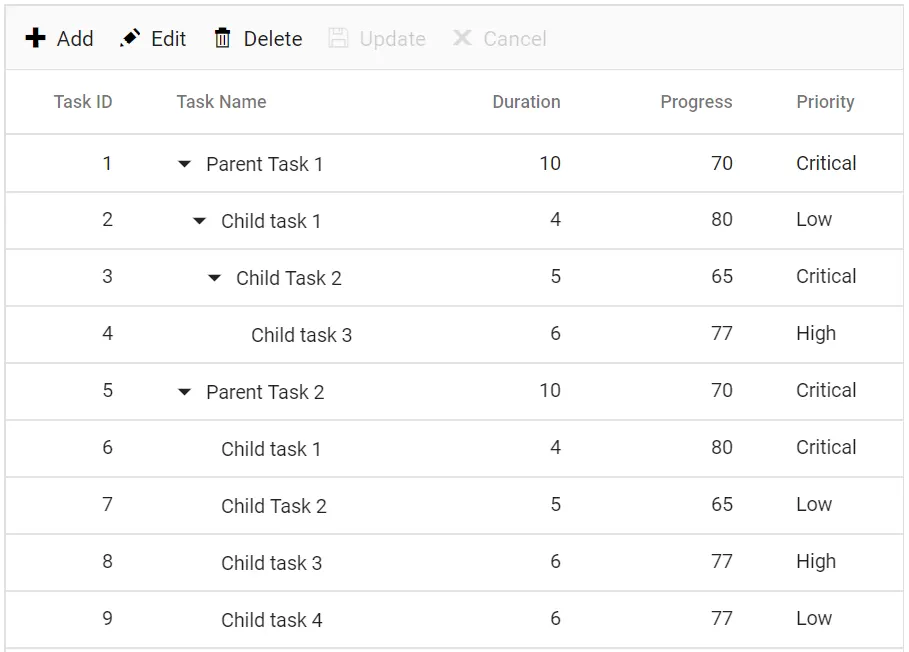This screenshot has width=909, height=652.
Task: Sort by the Task Name column header
Action: pos(221,101)
